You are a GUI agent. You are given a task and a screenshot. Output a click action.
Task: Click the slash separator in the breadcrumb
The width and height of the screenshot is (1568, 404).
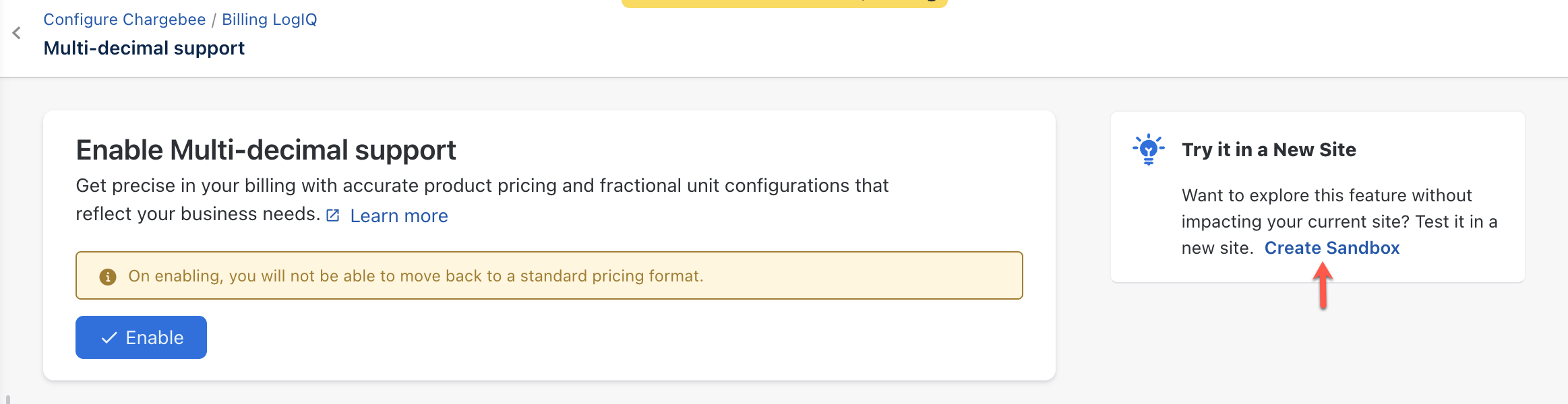(214, 20)
